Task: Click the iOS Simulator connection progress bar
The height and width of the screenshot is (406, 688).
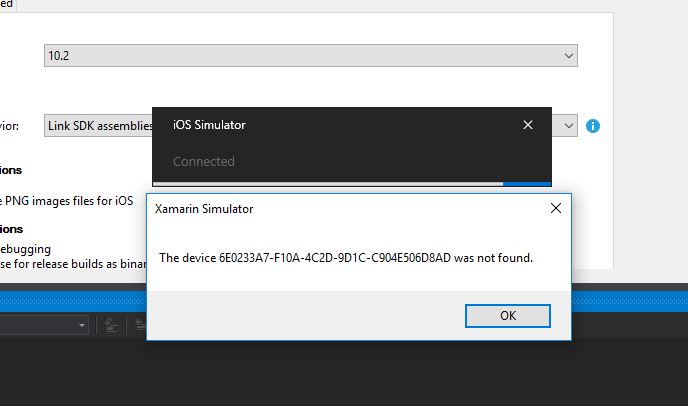Action: (x=351, y=184)
